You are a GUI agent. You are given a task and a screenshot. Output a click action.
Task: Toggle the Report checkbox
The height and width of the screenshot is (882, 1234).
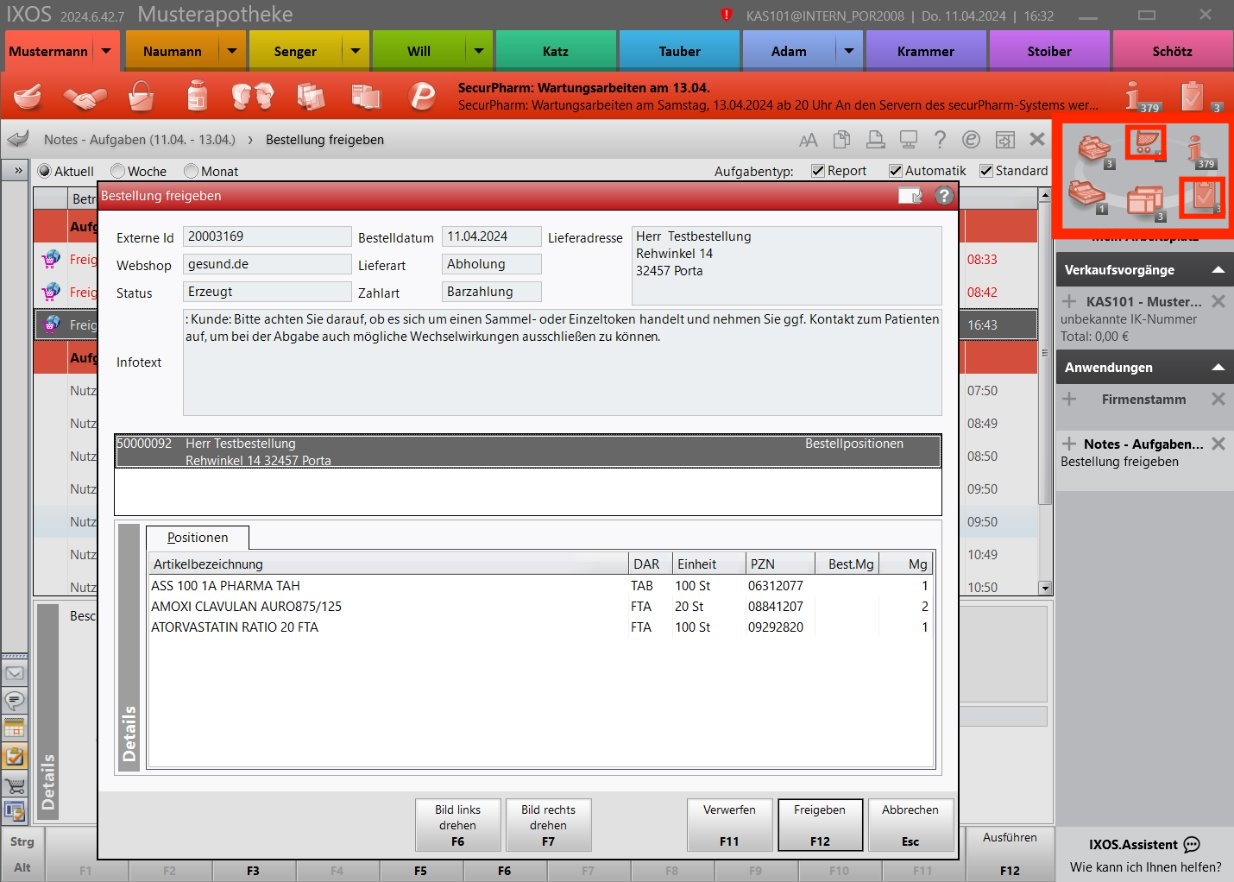tap(817, 171)
